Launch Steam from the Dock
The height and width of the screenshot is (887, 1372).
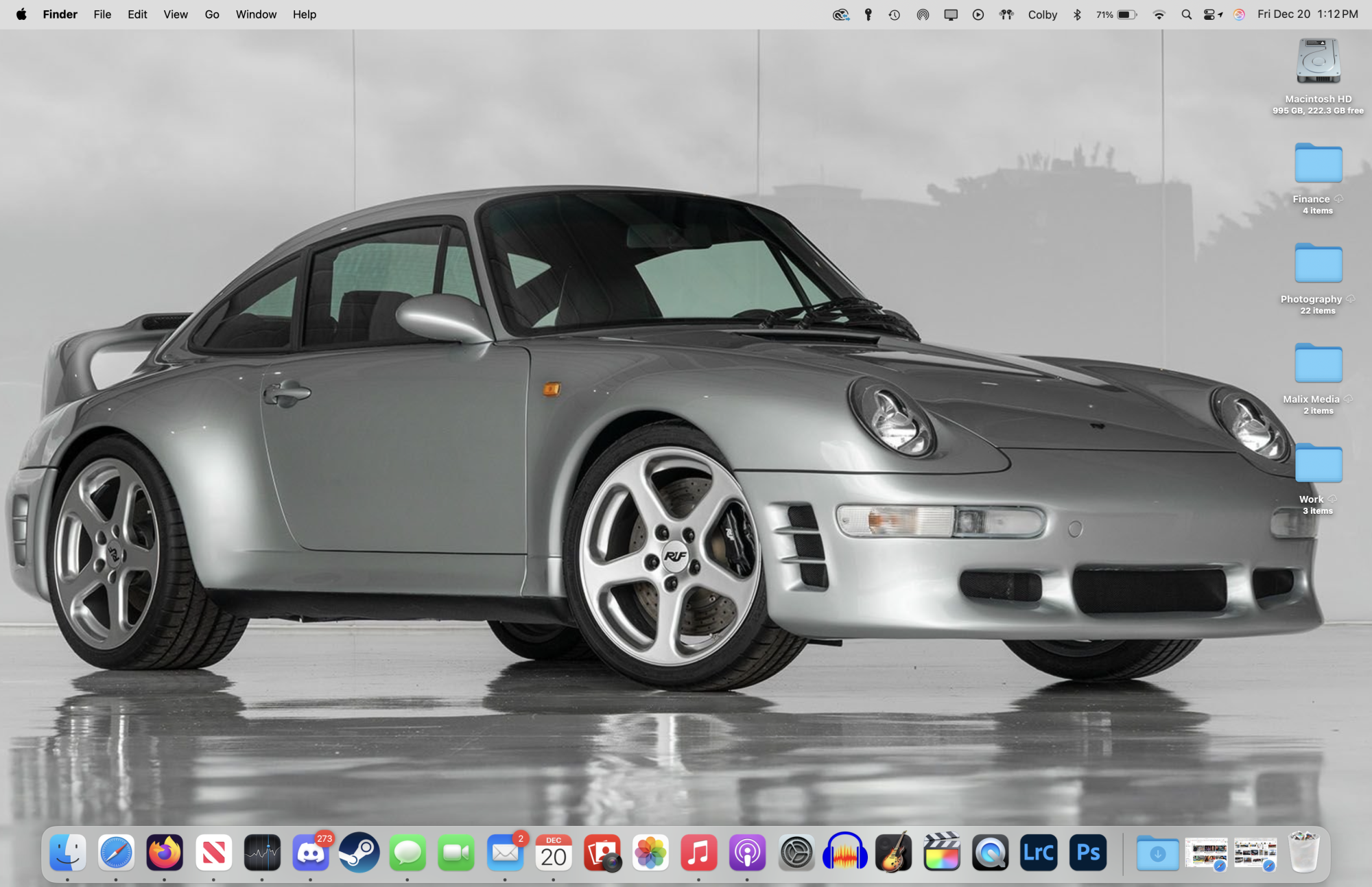pos(359,853)
